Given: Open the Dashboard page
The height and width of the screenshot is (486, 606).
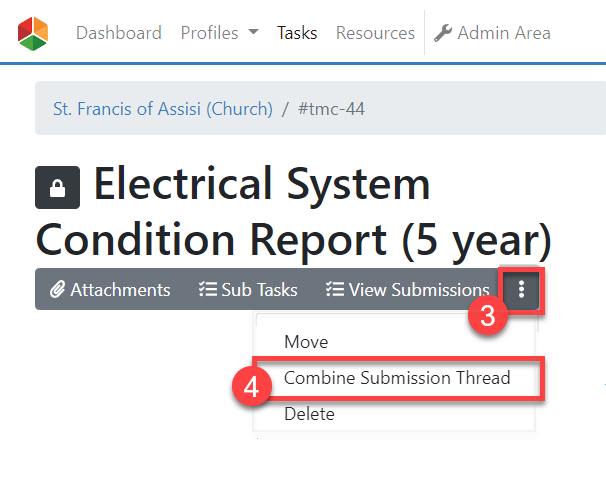Looking at the screenshot, I should click(118, 33).
